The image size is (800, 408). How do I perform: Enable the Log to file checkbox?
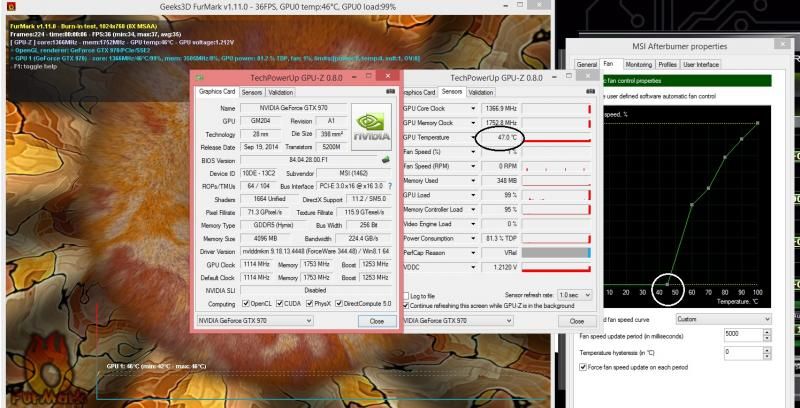tap(406, 296)
